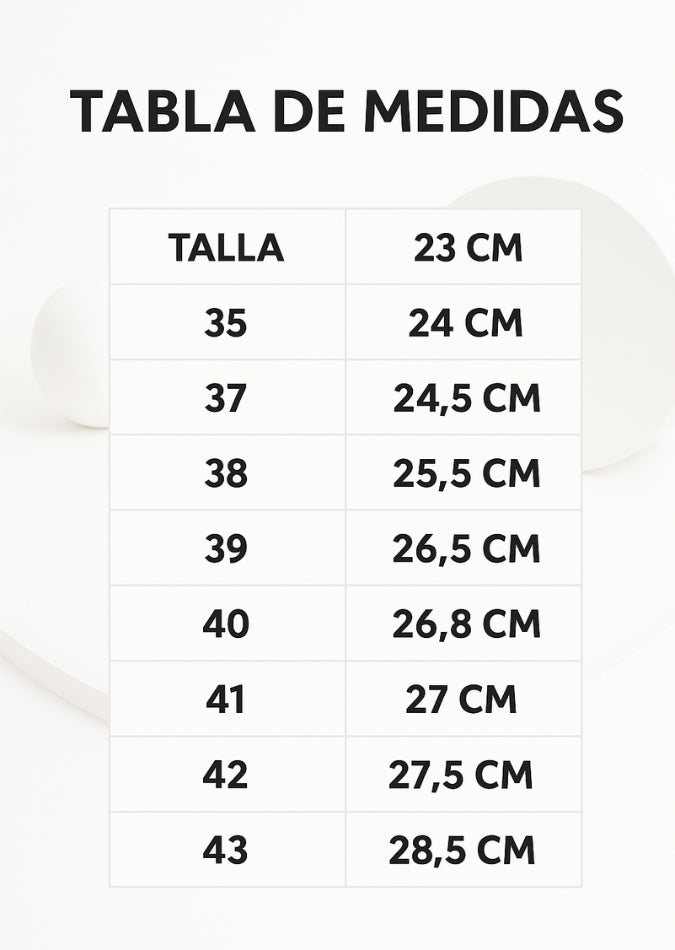Select size 40 cell
Viewport: 675px width, 950px height.
[226, 624]
